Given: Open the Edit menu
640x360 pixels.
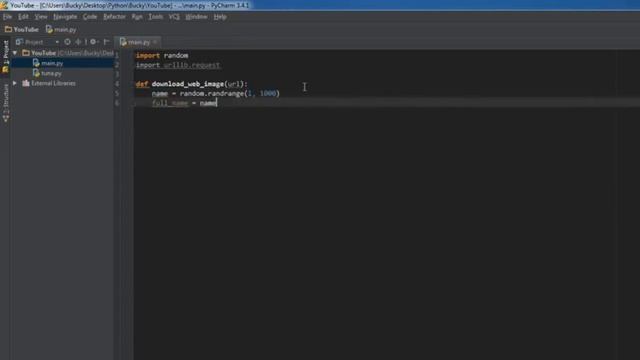Looking at the screenshot, I should [x=23, y=17].
